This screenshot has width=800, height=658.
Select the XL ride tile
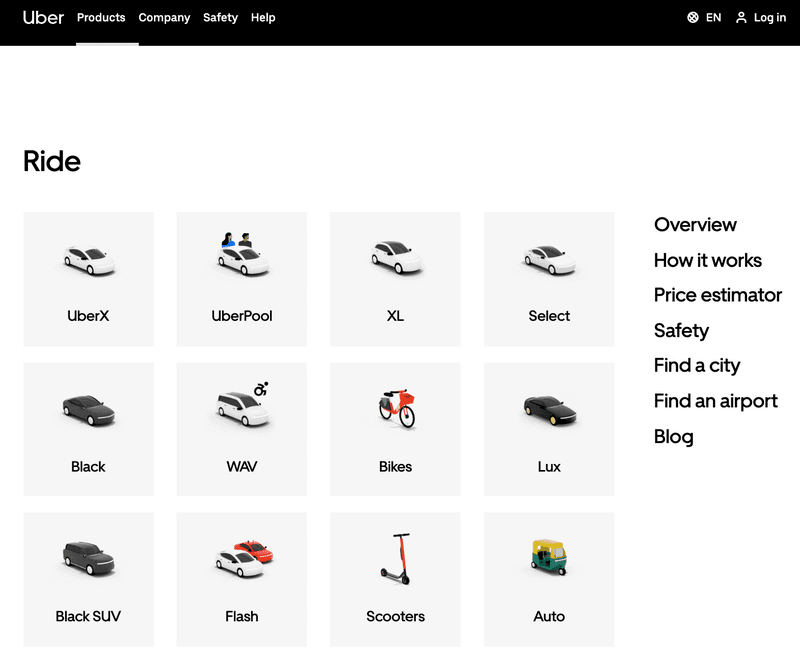(x=395, y=279)
